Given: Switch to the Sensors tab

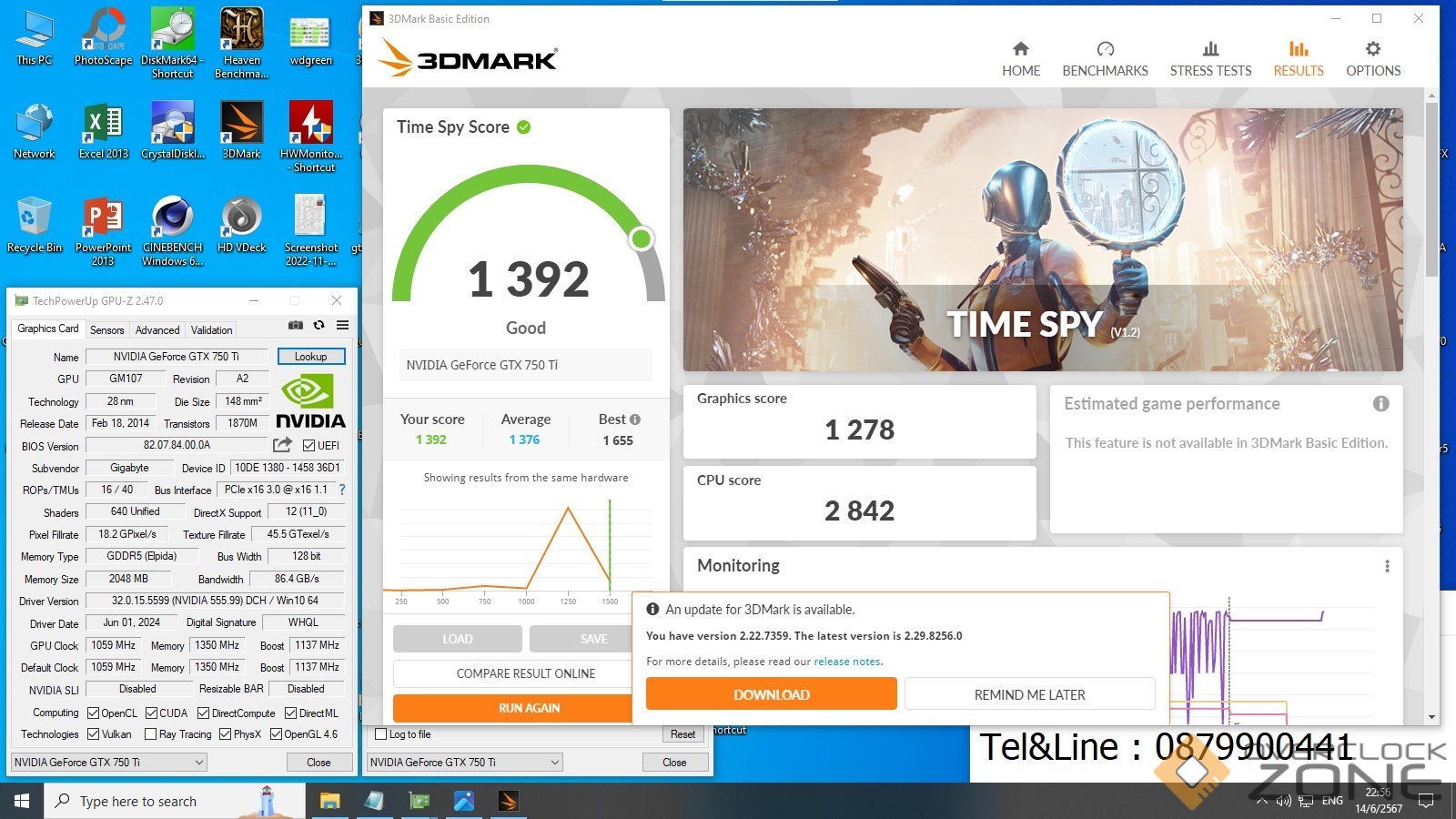Looking at the screenshot, I should coord(106,329).
